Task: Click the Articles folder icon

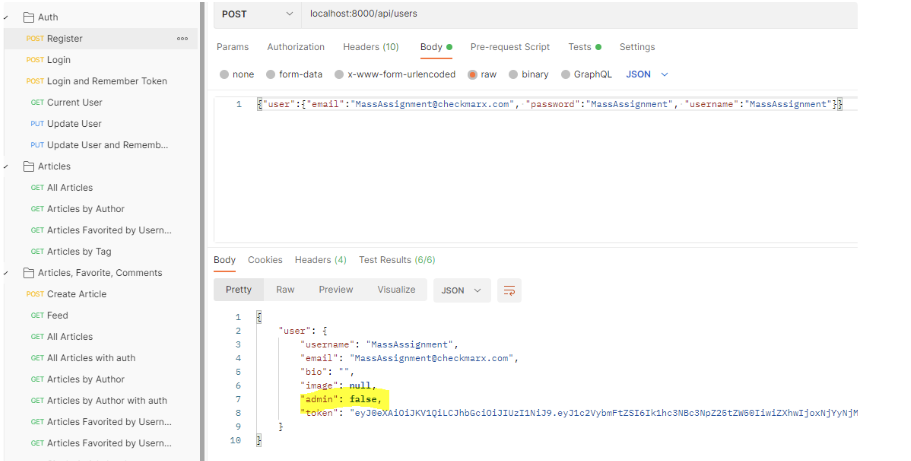Action: (x=28, y=166)
